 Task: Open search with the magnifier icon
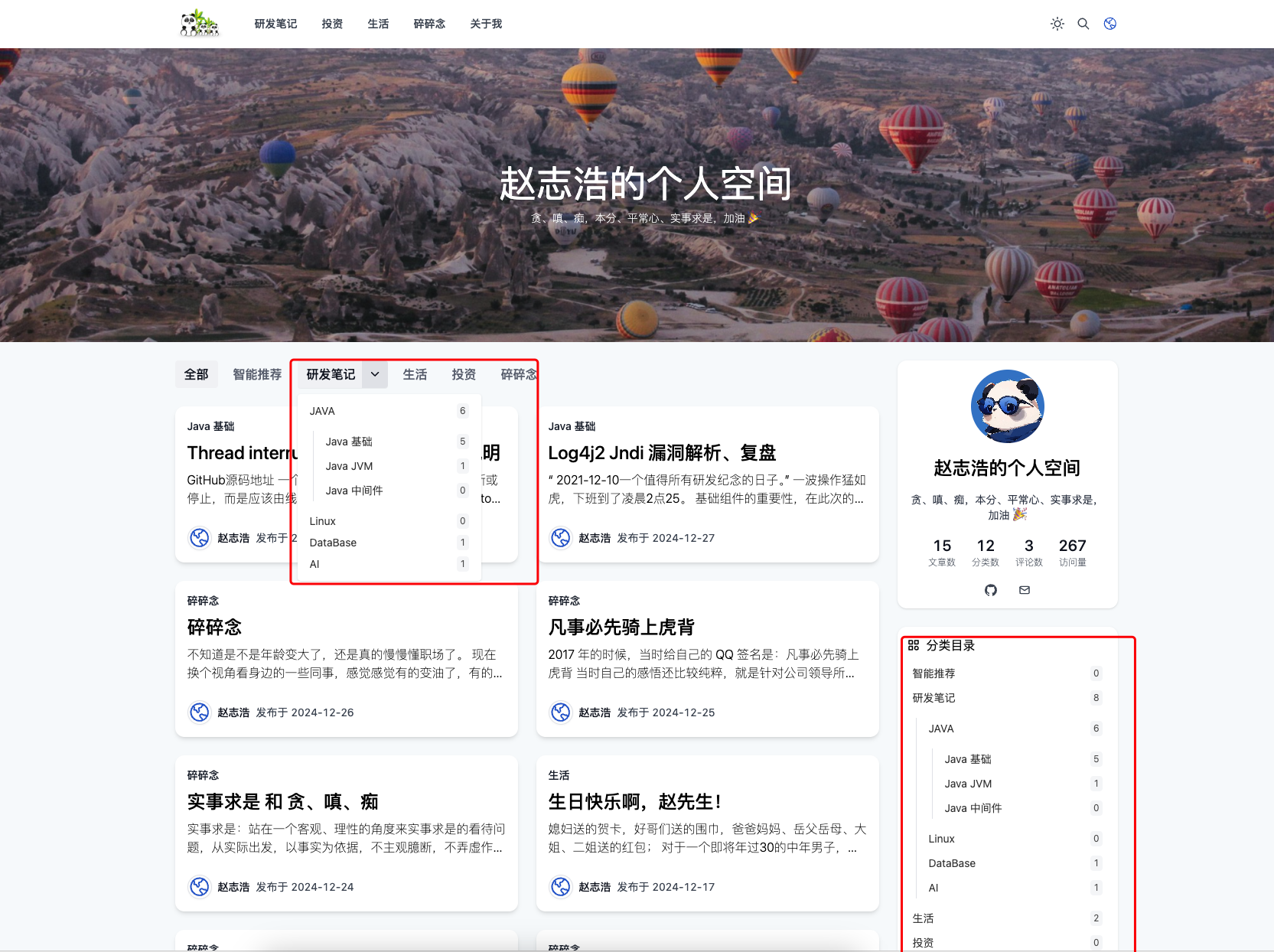(1083, 24)
